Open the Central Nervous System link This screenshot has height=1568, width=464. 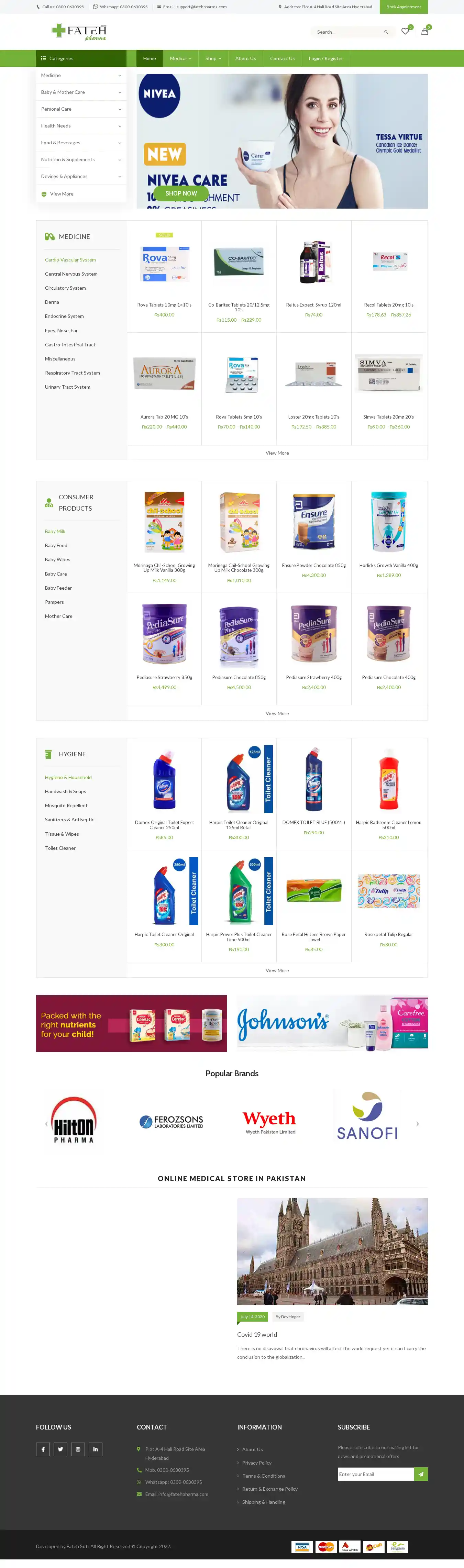point(71,274)
